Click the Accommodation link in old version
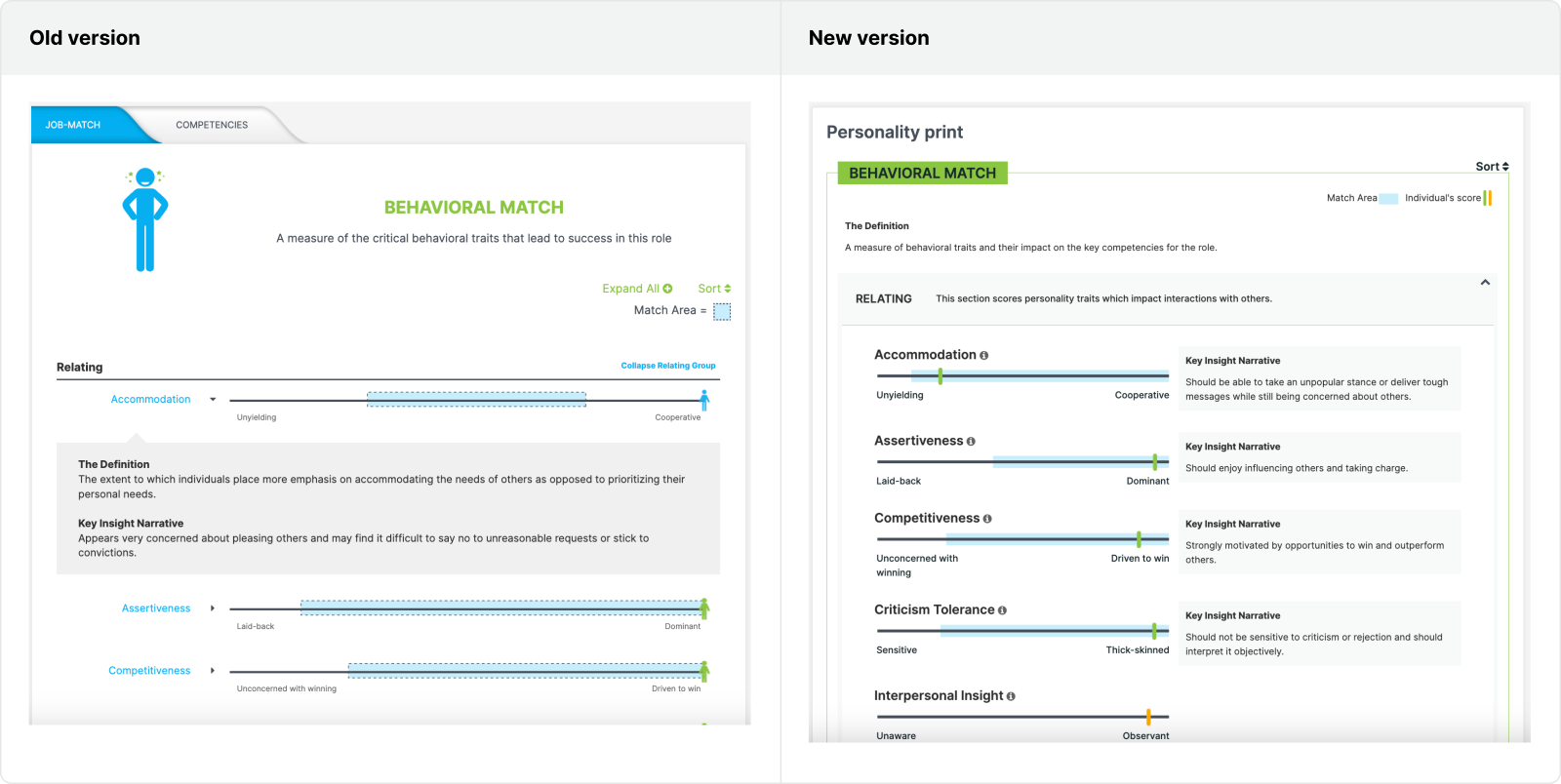 [150, 400]
